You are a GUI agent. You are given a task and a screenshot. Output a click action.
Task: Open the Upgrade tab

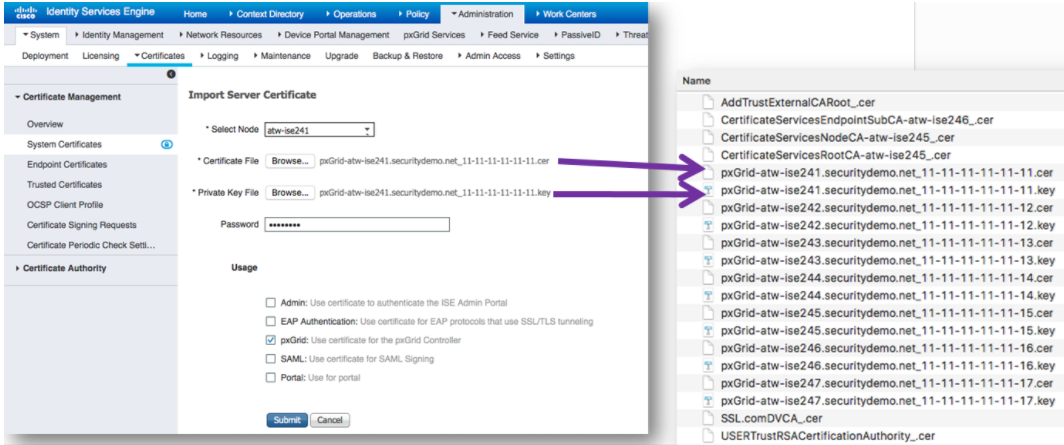coord(341,56)
